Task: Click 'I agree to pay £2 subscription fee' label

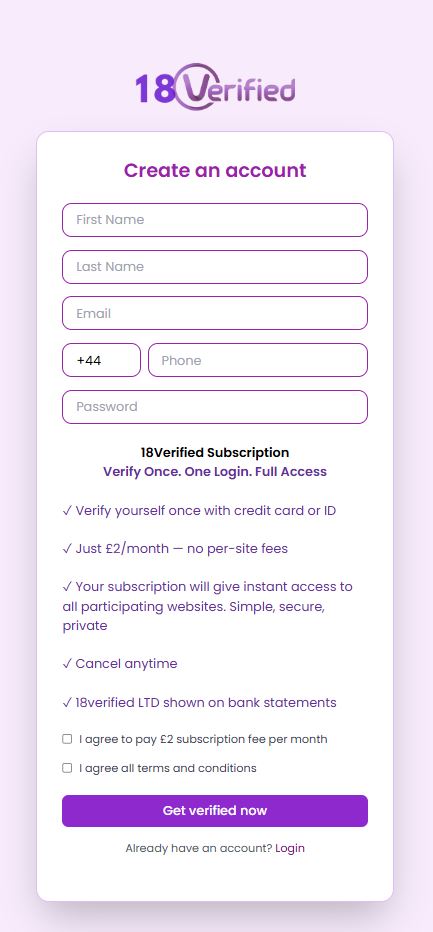Action: pyautogui.click(x=203, y=739)
